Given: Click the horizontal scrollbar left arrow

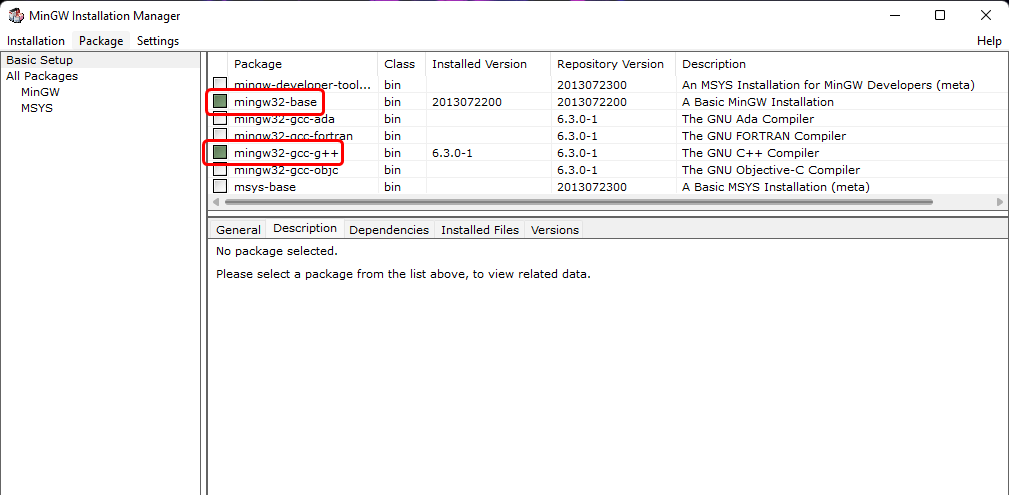Looking at the screenshot, I should [x=216, y=201].
